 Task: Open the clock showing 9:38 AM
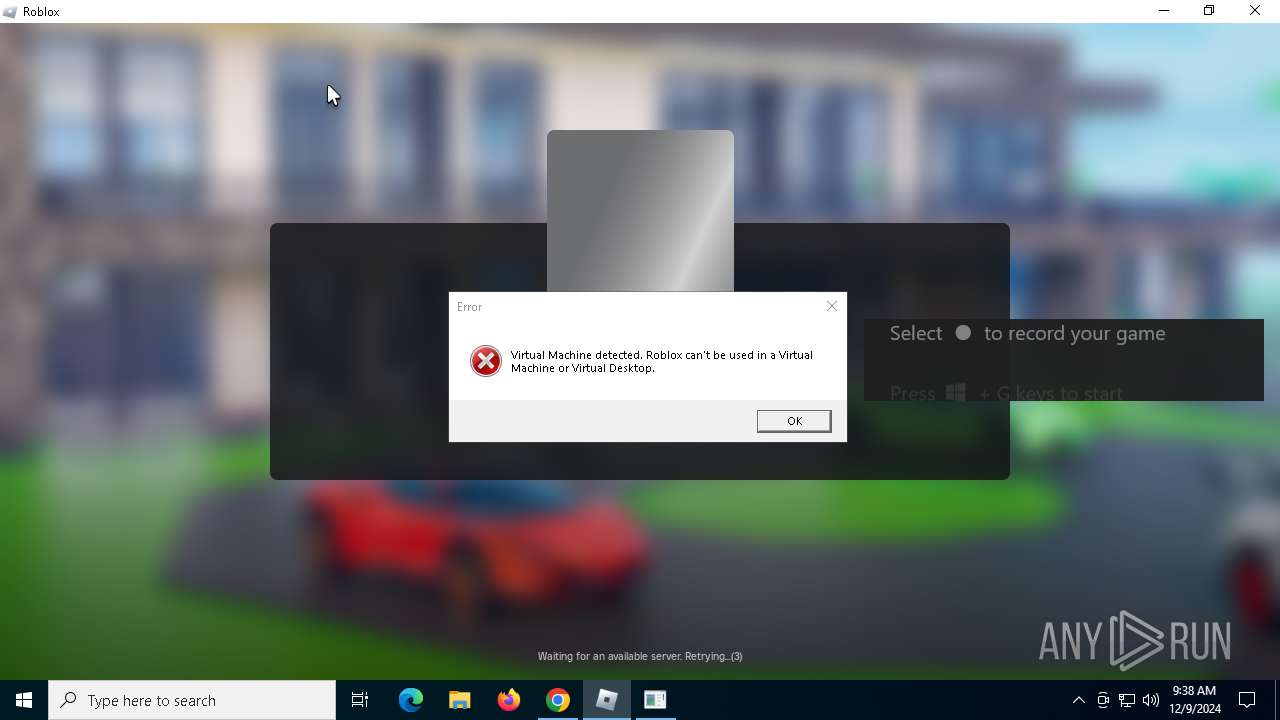1194,700
